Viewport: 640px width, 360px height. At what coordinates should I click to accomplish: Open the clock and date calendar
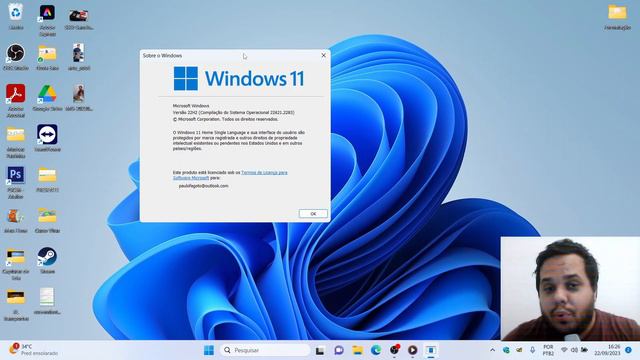(607, 350)
